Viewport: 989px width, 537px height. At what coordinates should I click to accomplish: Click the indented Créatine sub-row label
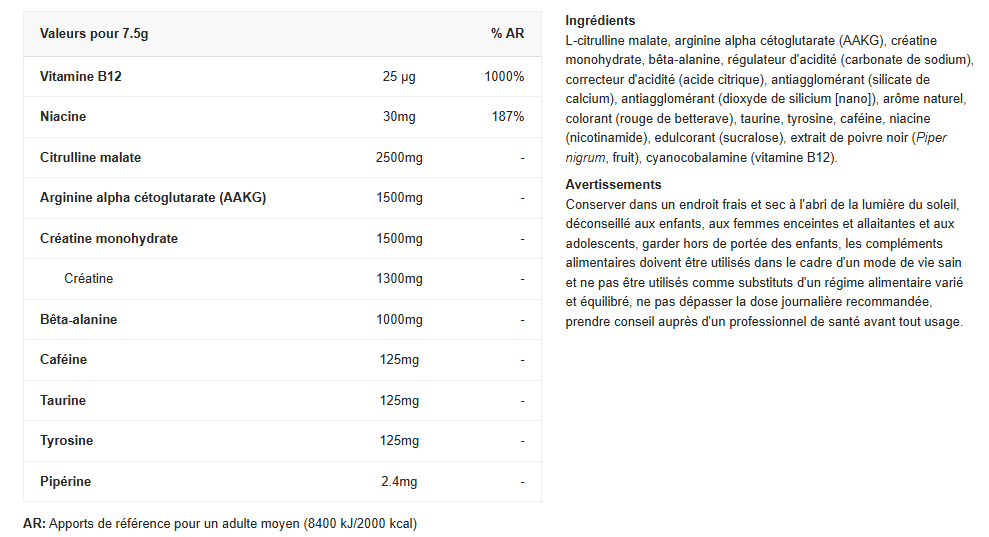pyautogui.click(x=88, y=279)
